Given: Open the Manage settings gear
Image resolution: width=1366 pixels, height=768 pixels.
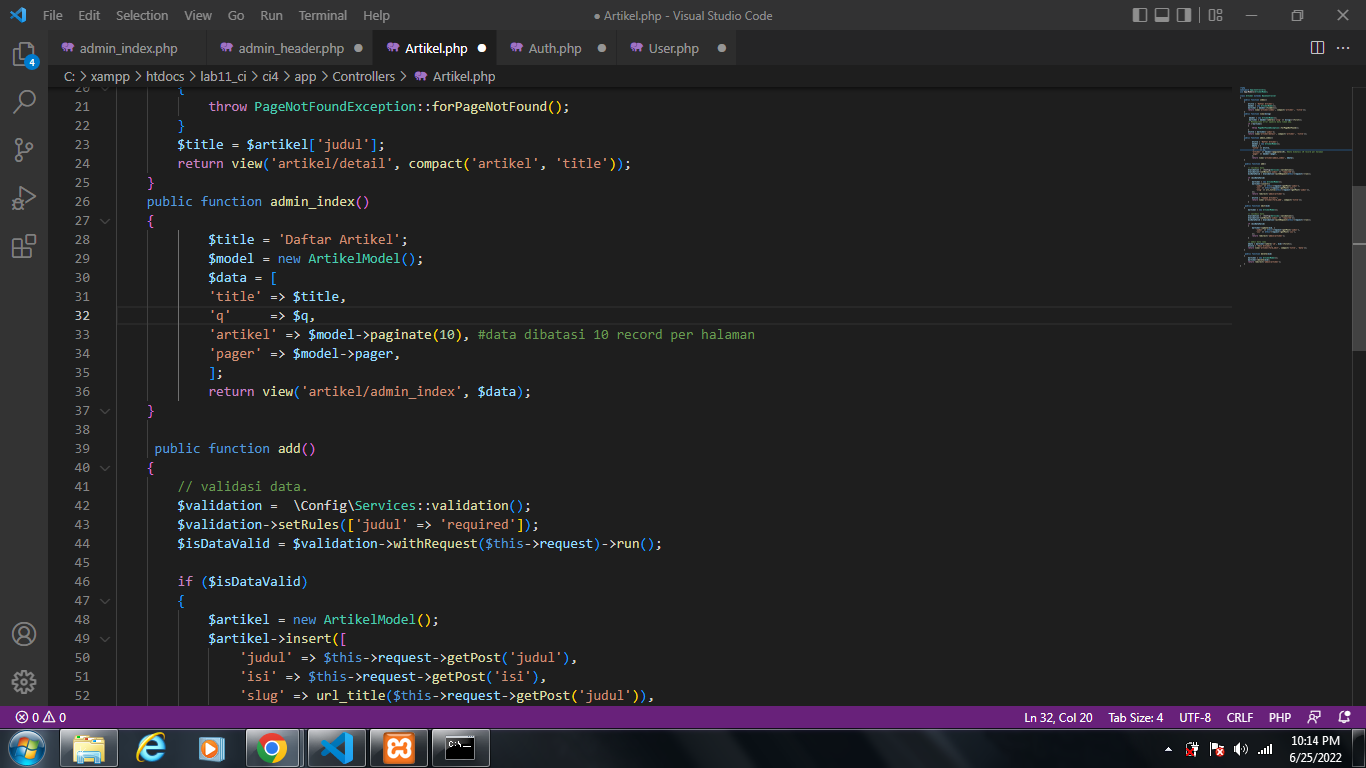Looking at the screenshot, I should tap(24, 682).
